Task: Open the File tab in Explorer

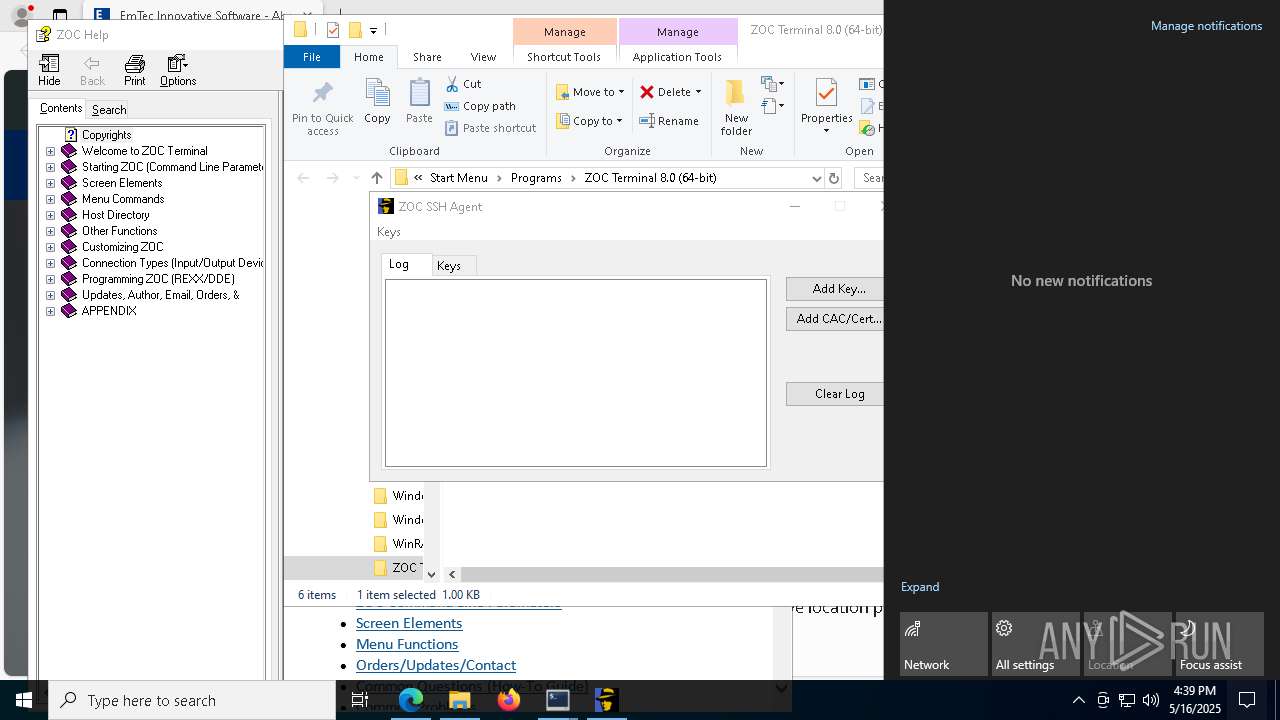Action: (312, 57)
